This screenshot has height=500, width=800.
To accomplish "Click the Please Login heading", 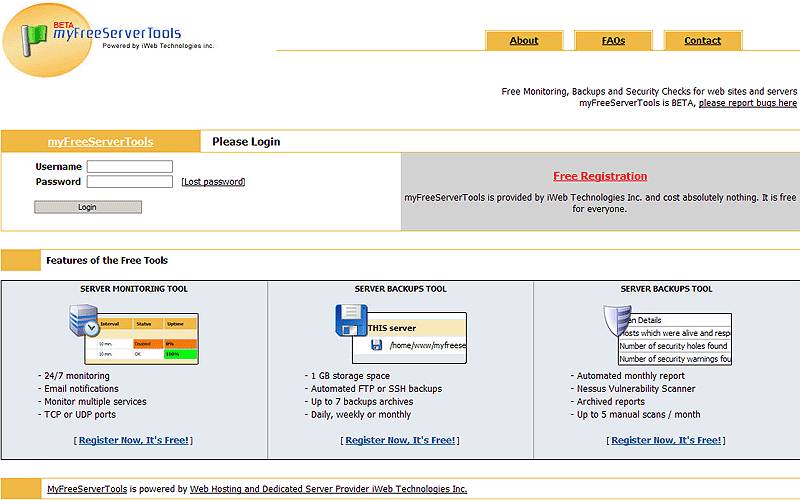I will (246, 142).
